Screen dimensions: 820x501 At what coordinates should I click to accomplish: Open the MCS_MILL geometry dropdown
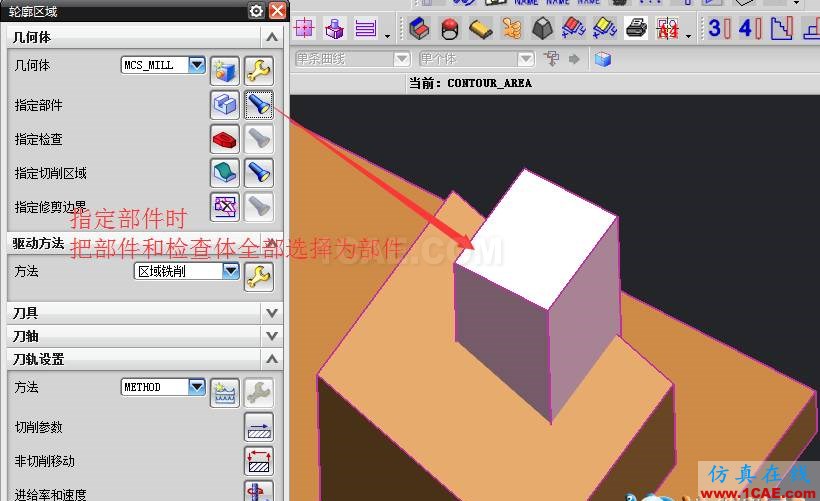197,65
